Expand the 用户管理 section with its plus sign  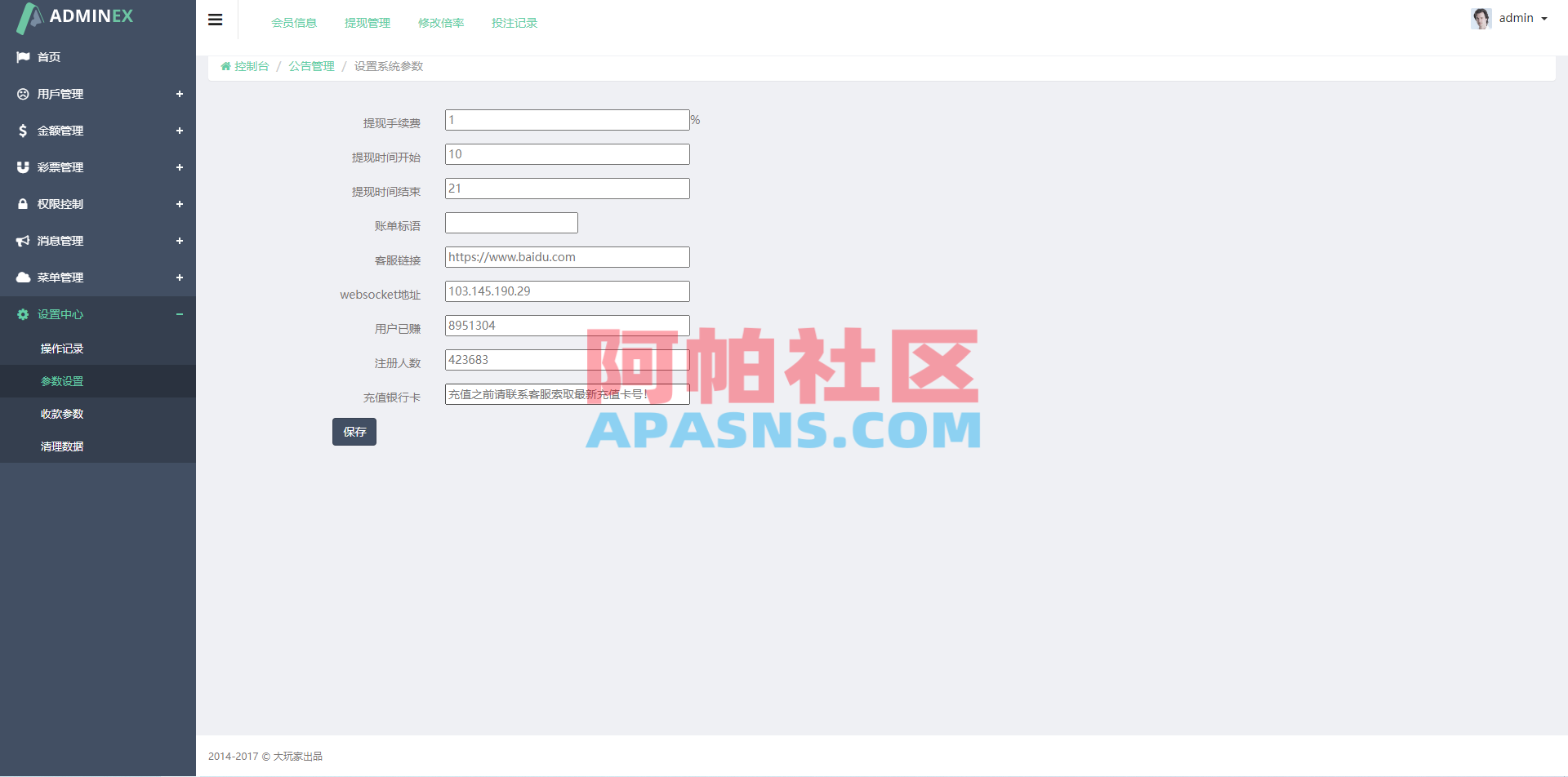(x=180, y=94)
